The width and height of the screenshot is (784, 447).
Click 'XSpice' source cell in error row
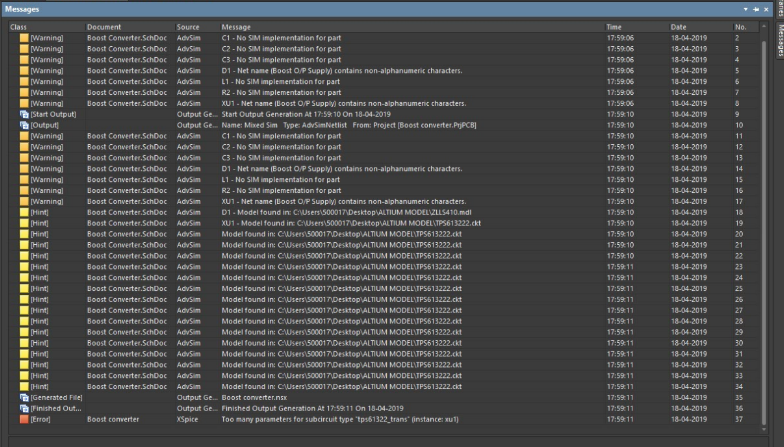(188, 419)
